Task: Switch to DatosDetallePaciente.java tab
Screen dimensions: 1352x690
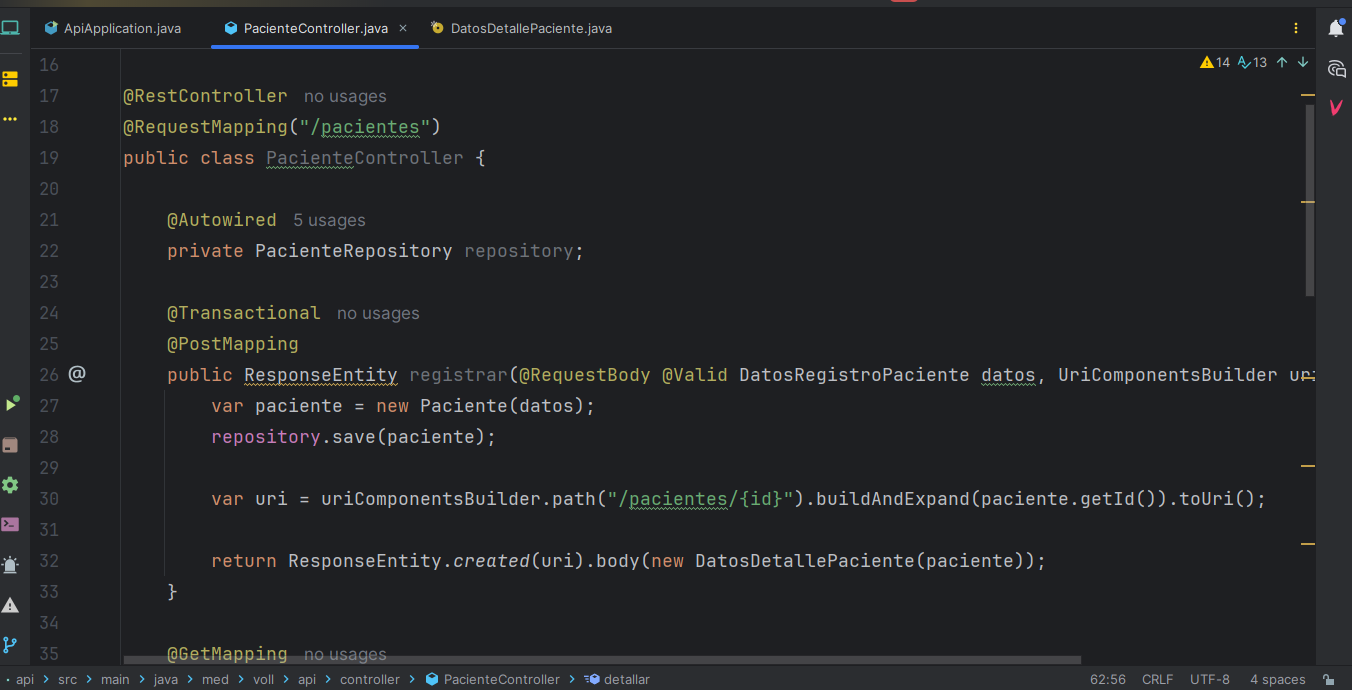Action: [x=521, y=28]
